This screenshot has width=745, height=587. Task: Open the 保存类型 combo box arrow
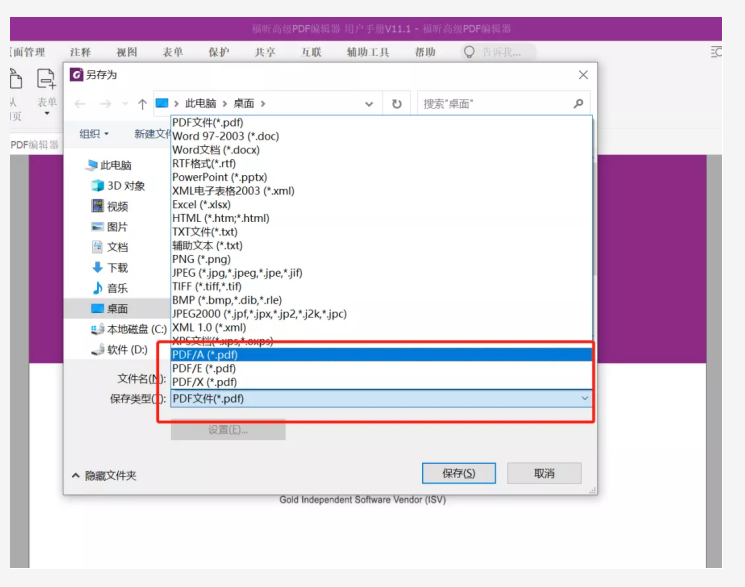585,398
